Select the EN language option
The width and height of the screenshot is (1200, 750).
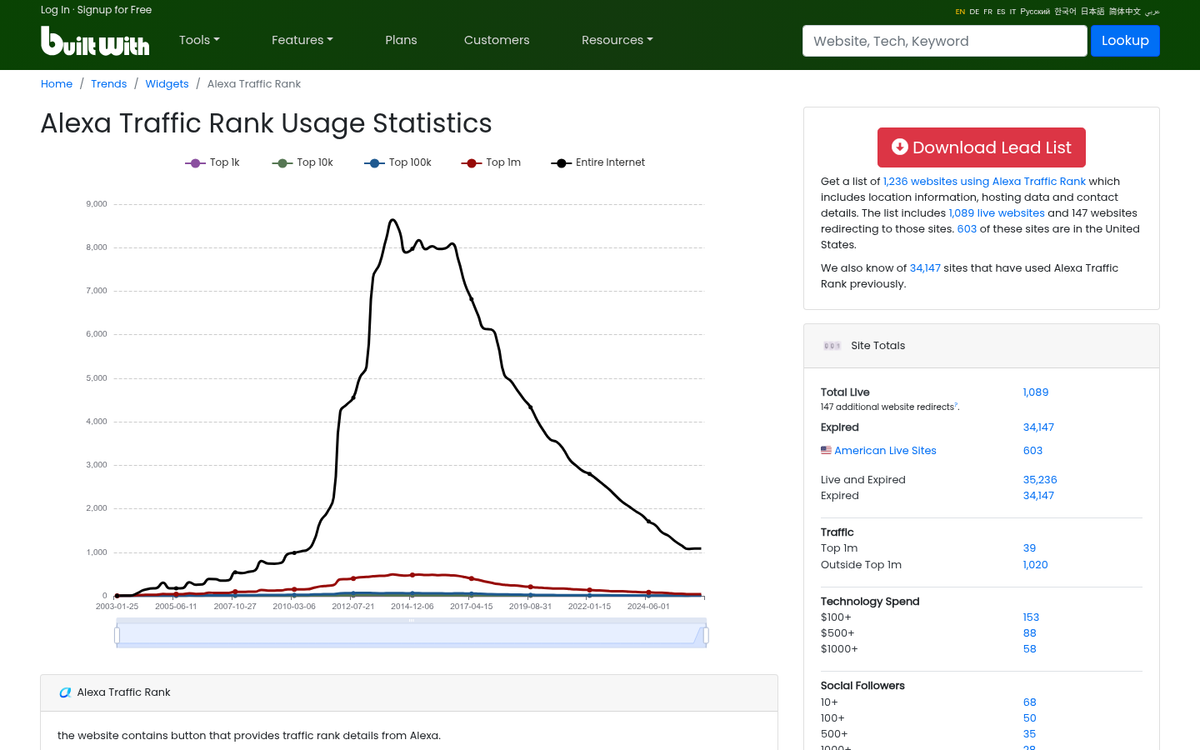(960, 11)
